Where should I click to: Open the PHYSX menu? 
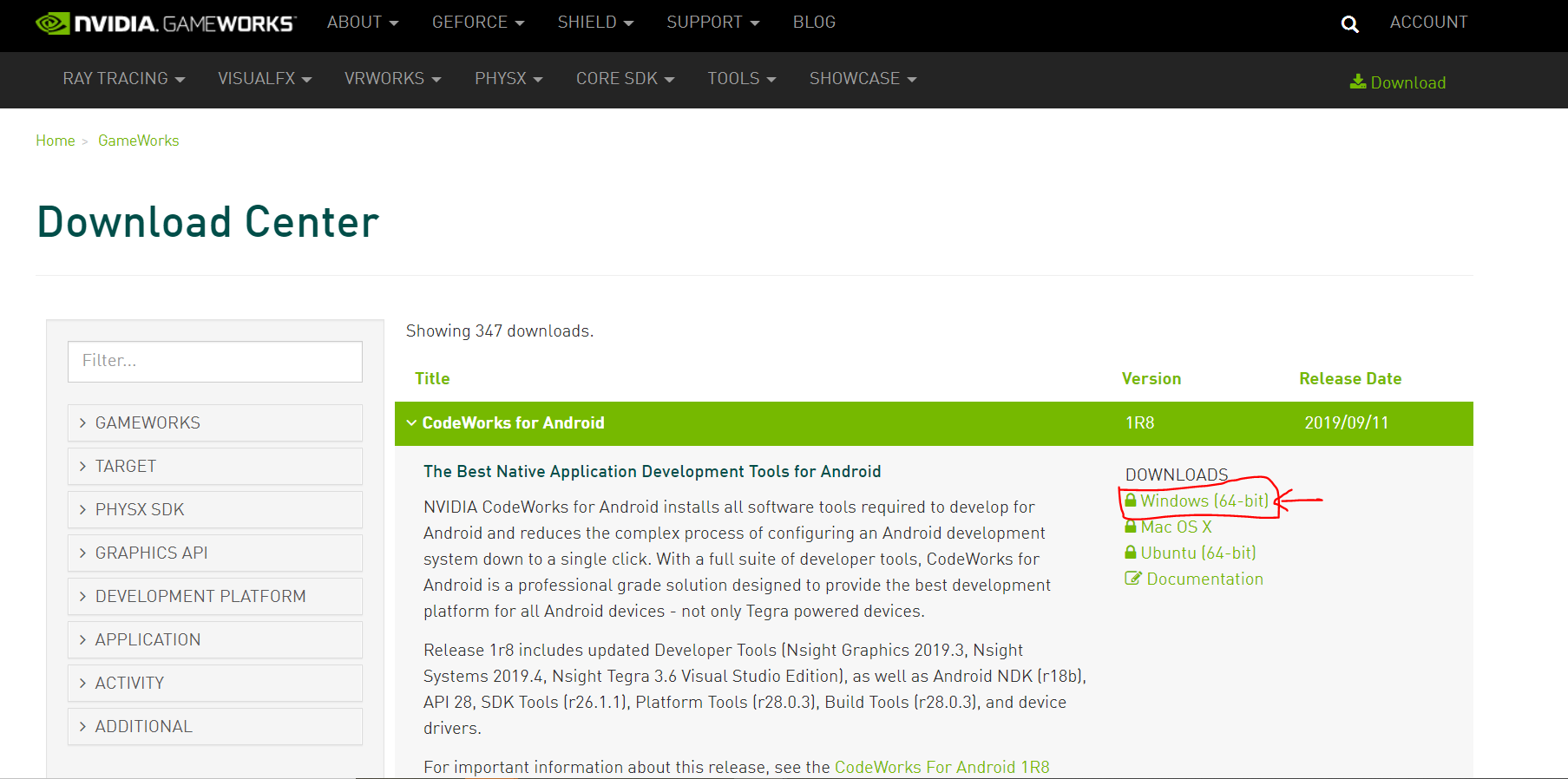click(x=508, y=79)
